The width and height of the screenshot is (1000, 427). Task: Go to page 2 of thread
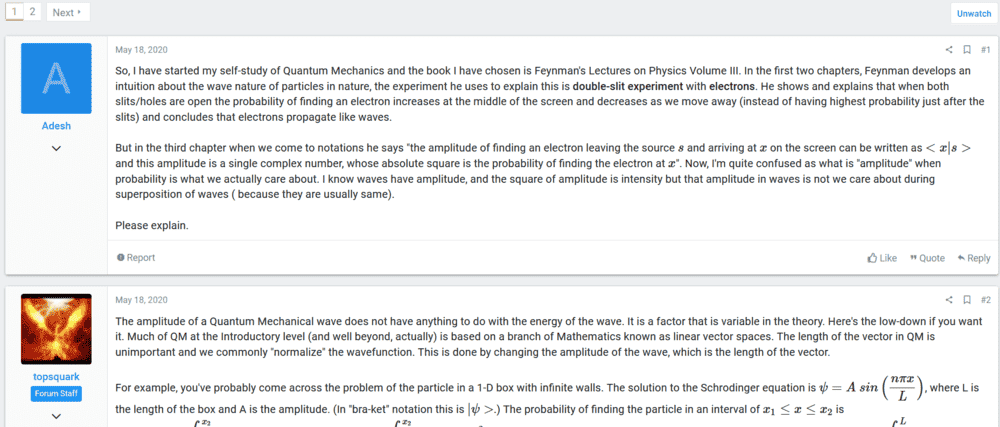pos(32,12)
